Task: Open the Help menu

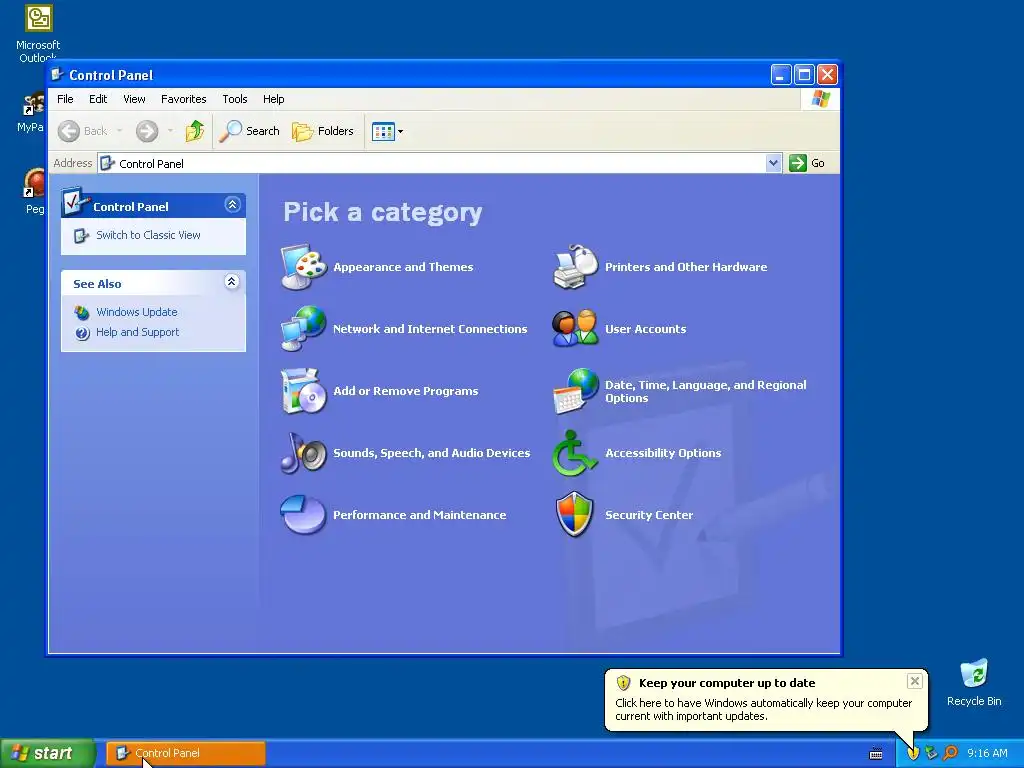Action: pos(274,99)
